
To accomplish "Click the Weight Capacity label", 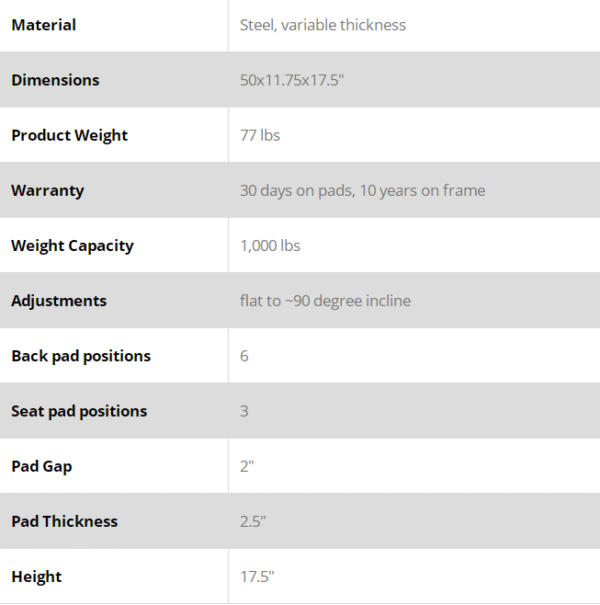I will [72, 245].
